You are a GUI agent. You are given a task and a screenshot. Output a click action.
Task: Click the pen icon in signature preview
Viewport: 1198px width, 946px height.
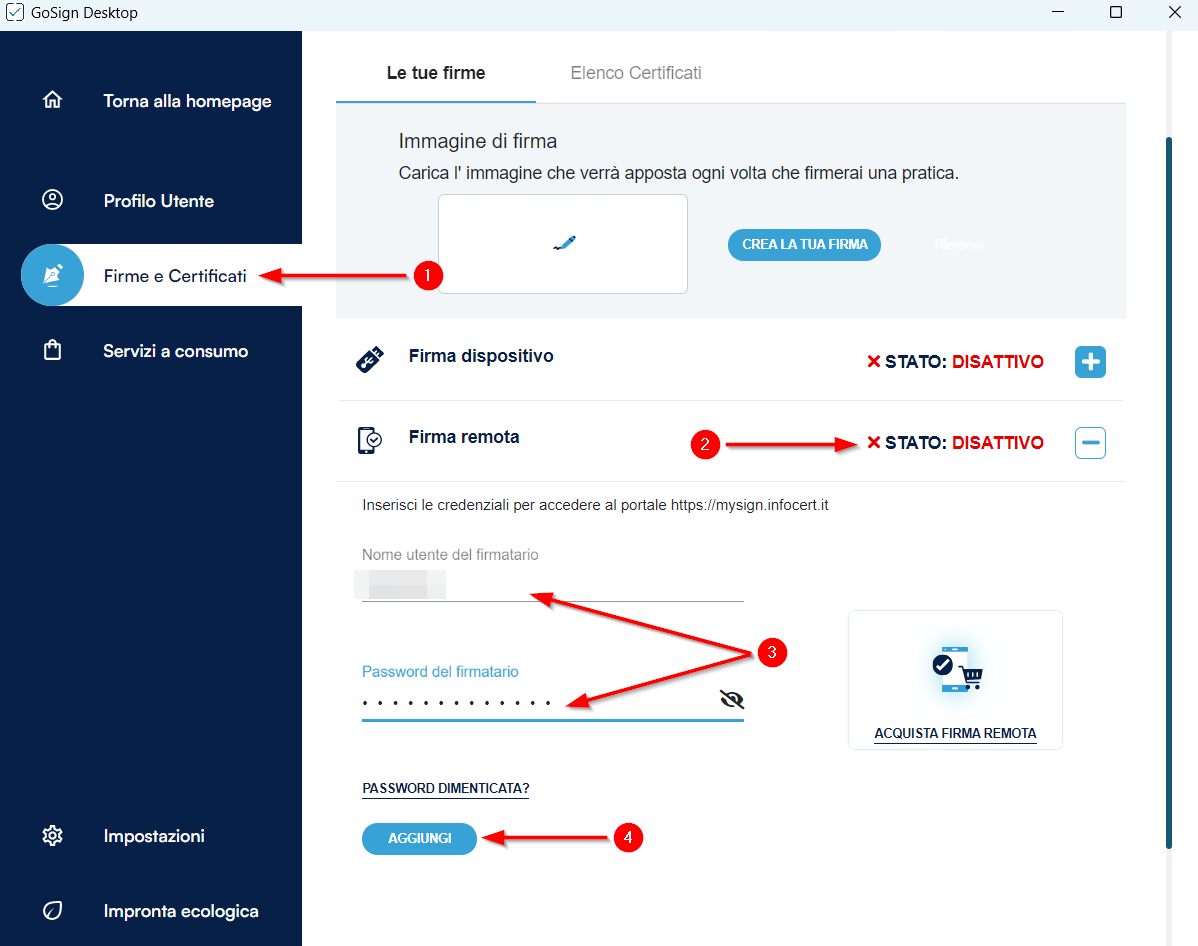(x=564, y=243)
